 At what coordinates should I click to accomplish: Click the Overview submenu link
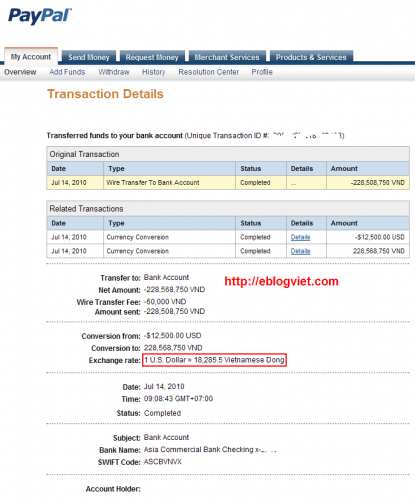[x=20, y=72]
